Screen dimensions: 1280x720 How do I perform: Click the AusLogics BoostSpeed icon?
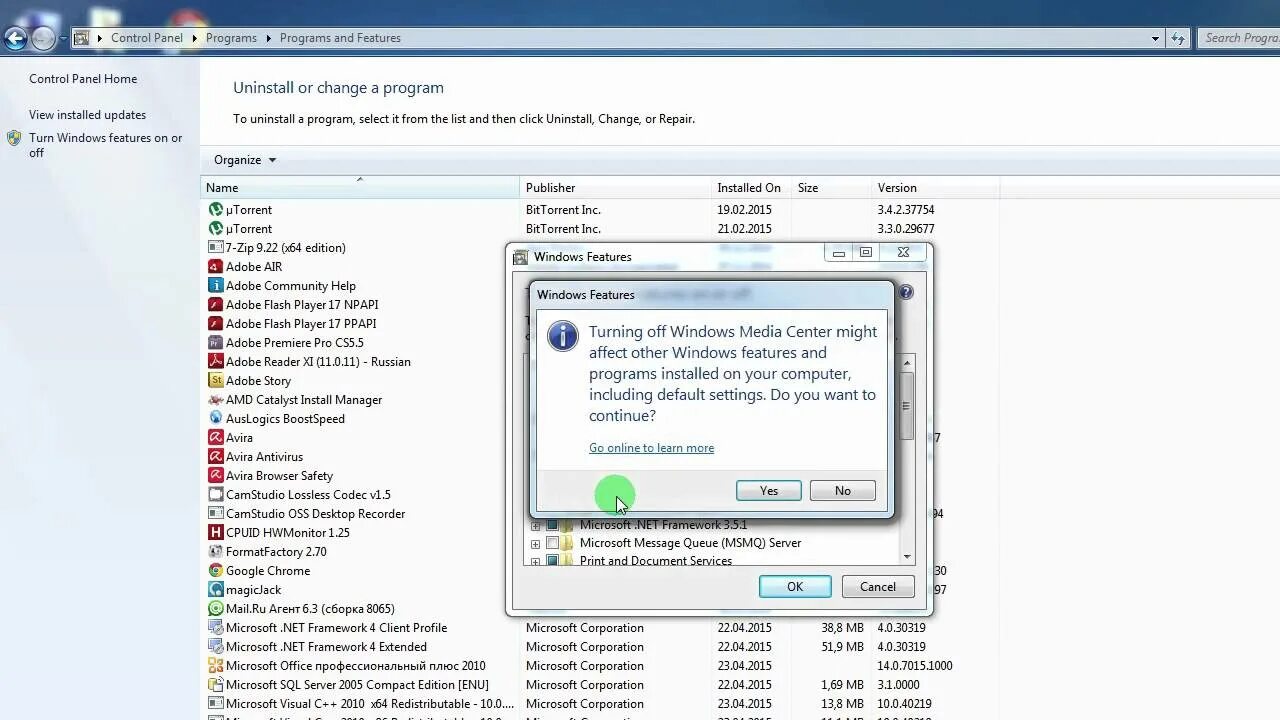coord(215,419)
